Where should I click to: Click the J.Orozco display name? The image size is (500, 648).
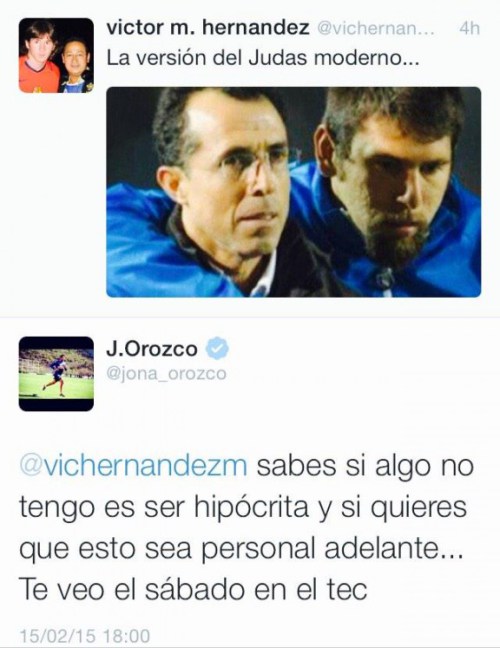pyautogui.click(x=152, y=349)
